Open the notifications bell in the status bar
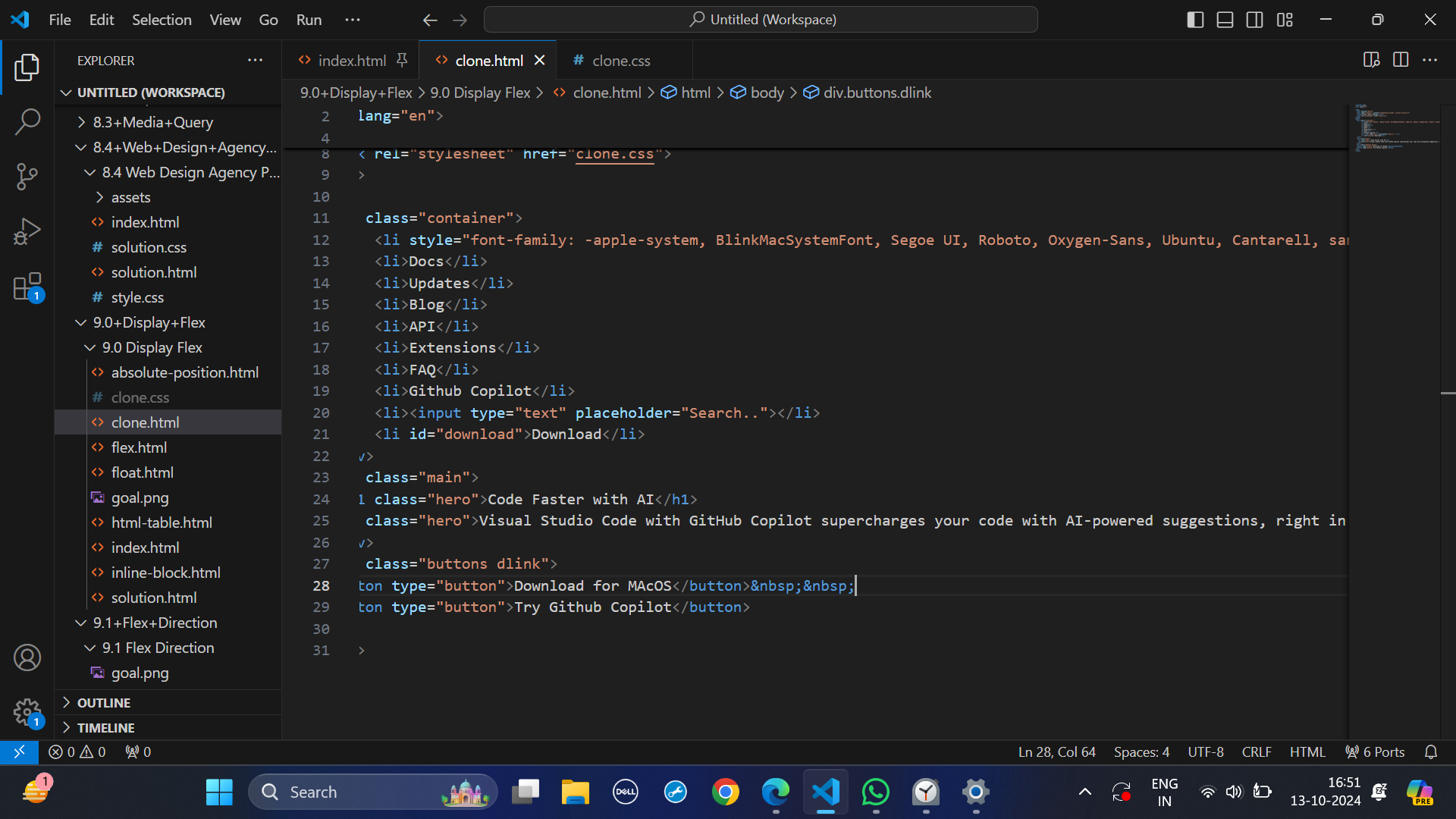This screenshot has width=1456, height=819. (x=1432, y=752)
